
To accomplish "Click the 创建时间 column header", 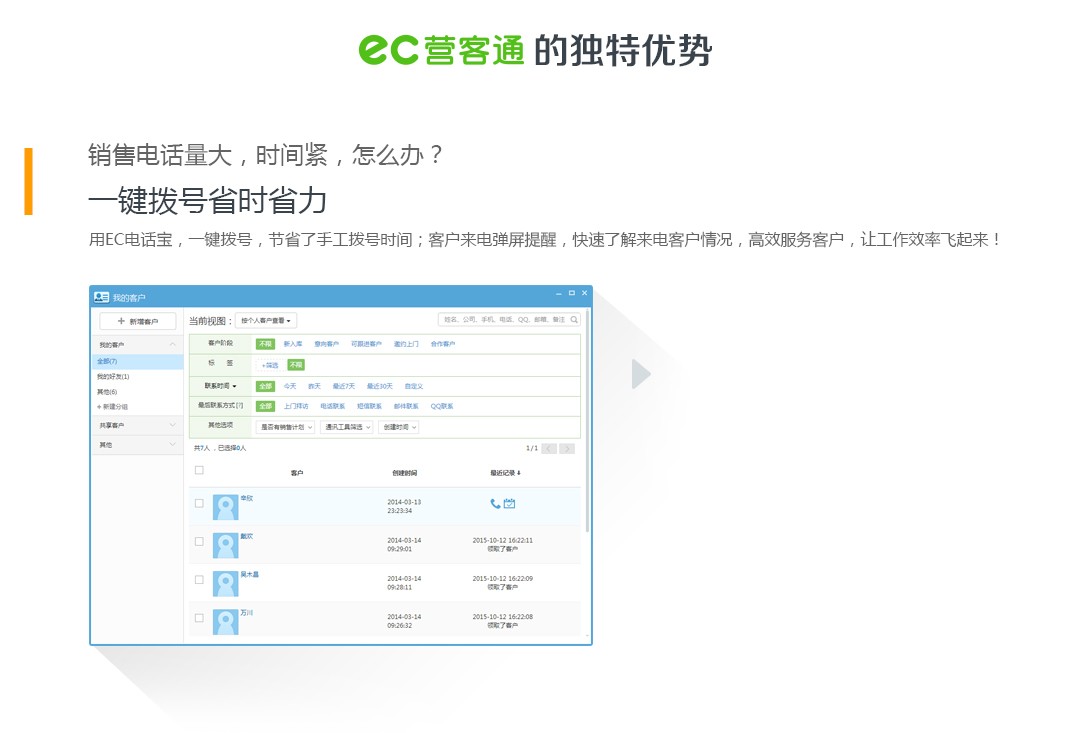I will pos(404,473).
